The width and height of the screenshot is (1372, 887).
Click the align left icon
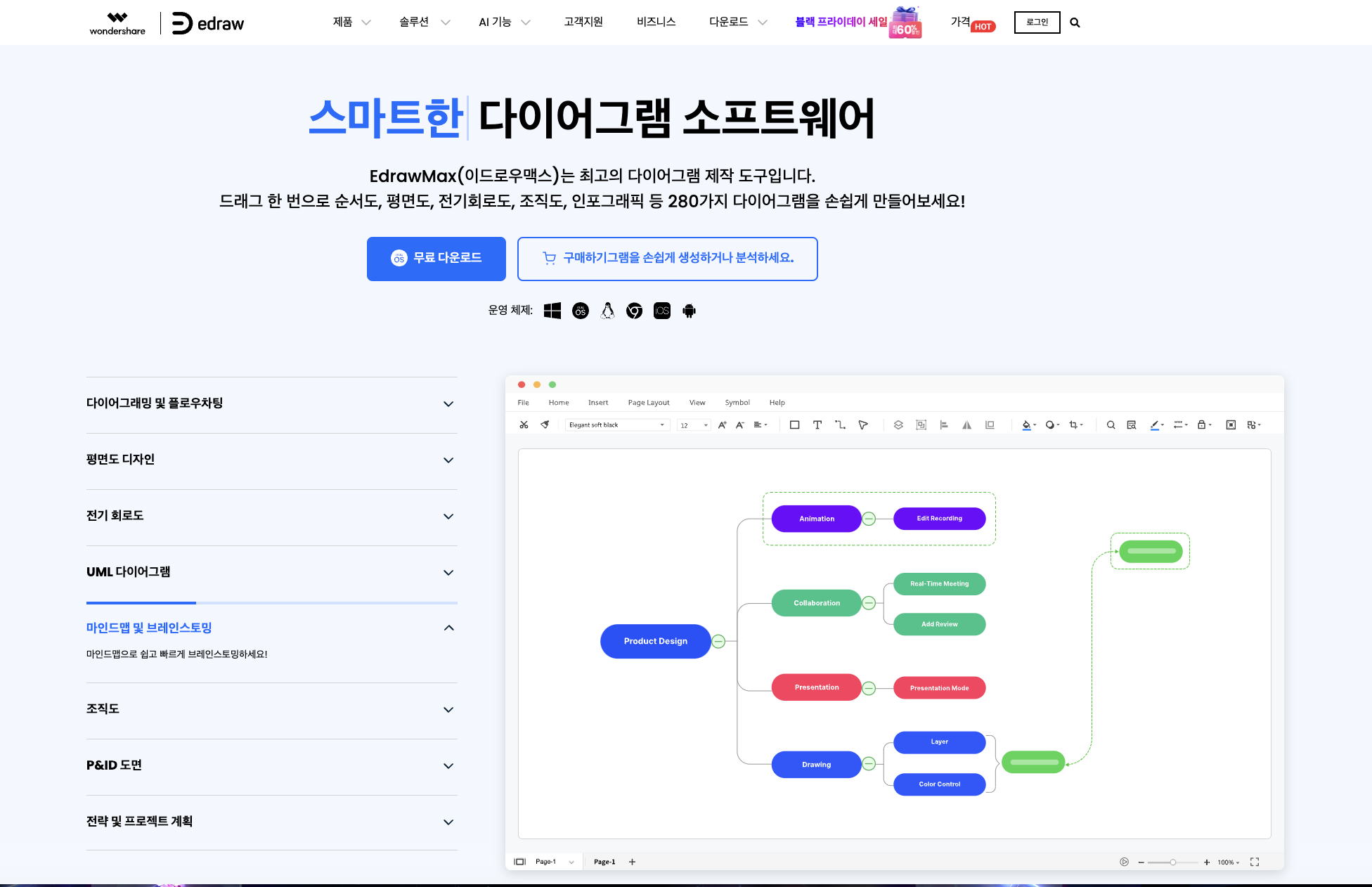pos(944,425)
